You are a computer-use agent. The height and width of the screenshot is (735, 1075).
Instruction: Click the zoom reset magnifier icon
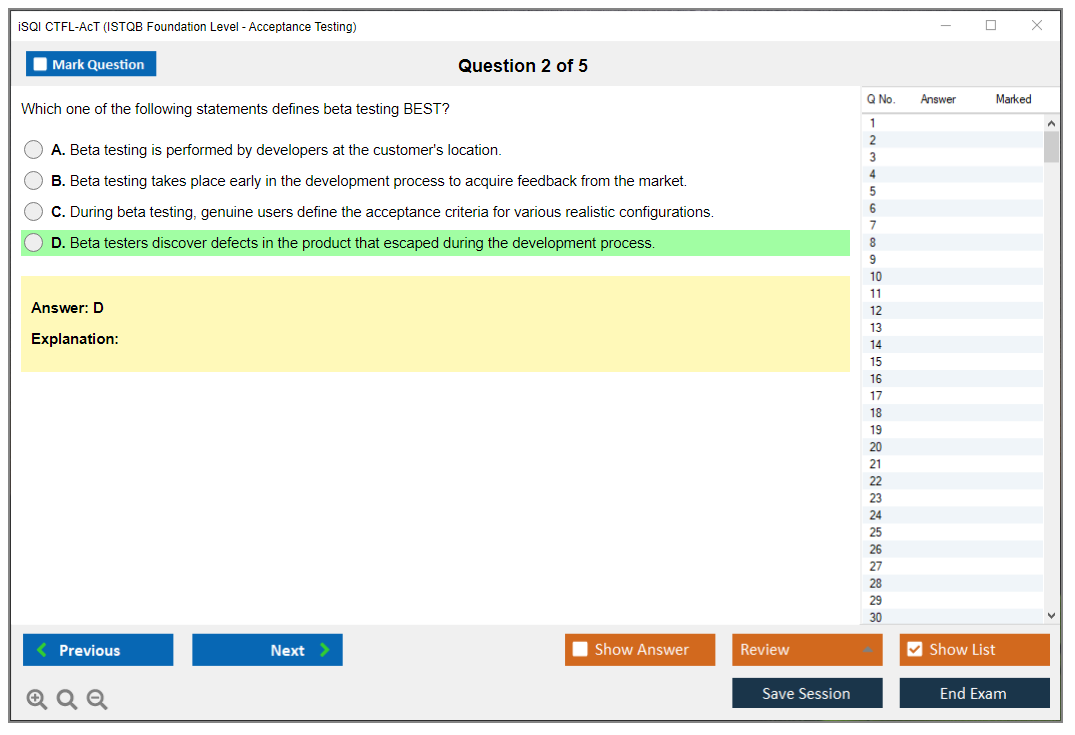click(67, 700)
